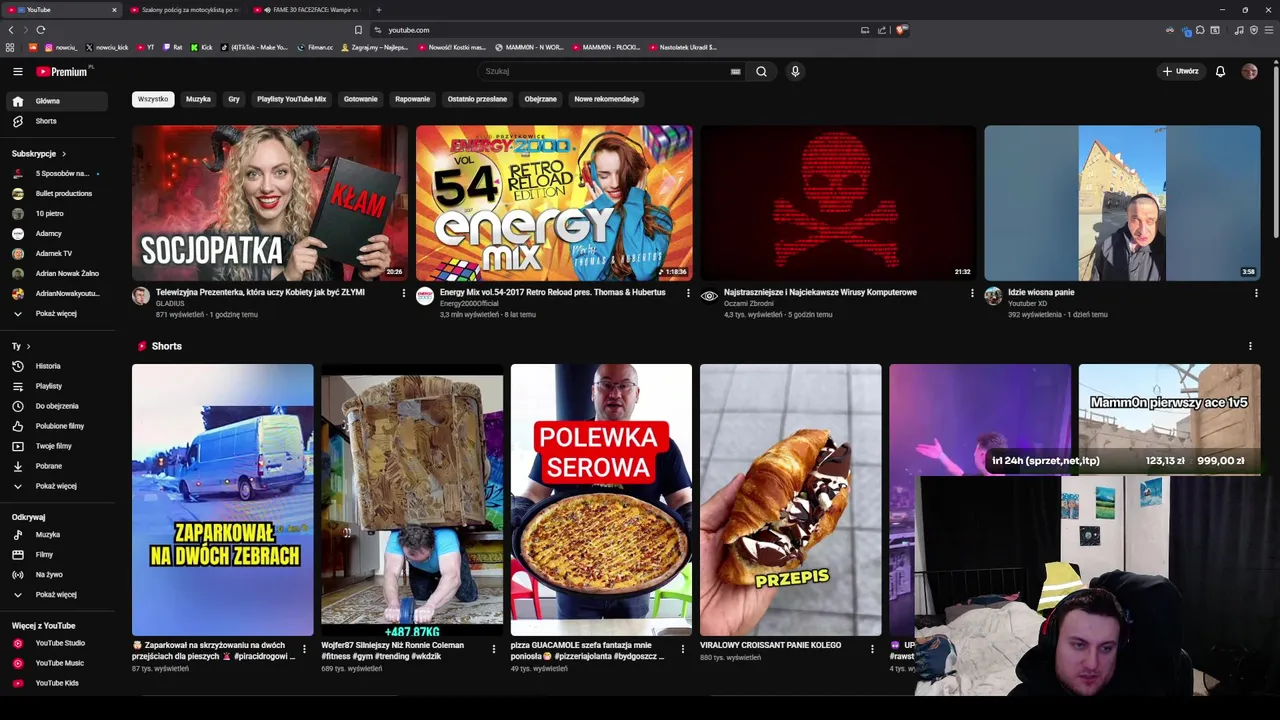
Task: Open Polubione filmy liked videos
Action: tap(56, 426)
